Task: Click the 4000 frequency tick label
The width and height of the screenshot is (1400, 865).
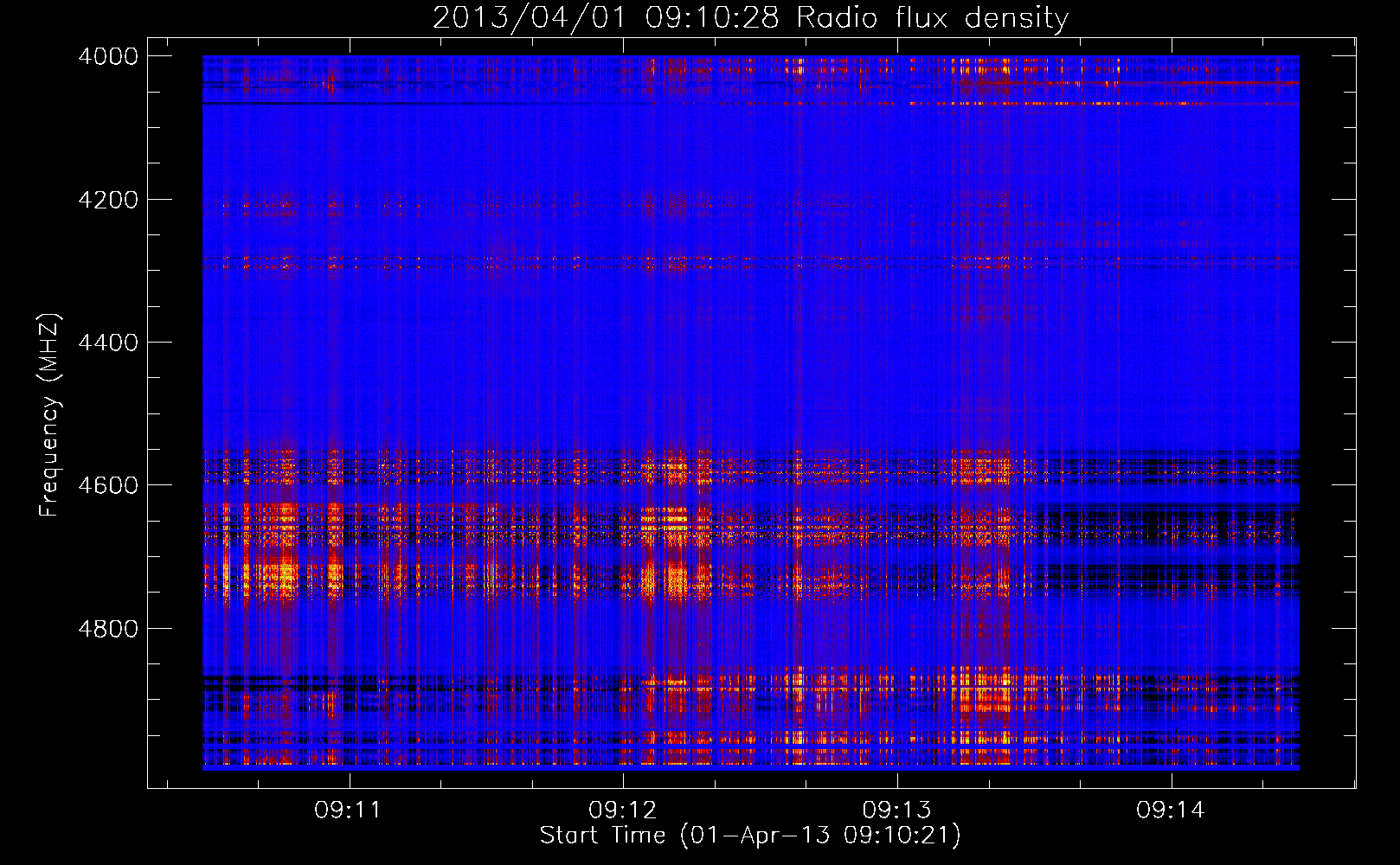Action: point(108,56)
